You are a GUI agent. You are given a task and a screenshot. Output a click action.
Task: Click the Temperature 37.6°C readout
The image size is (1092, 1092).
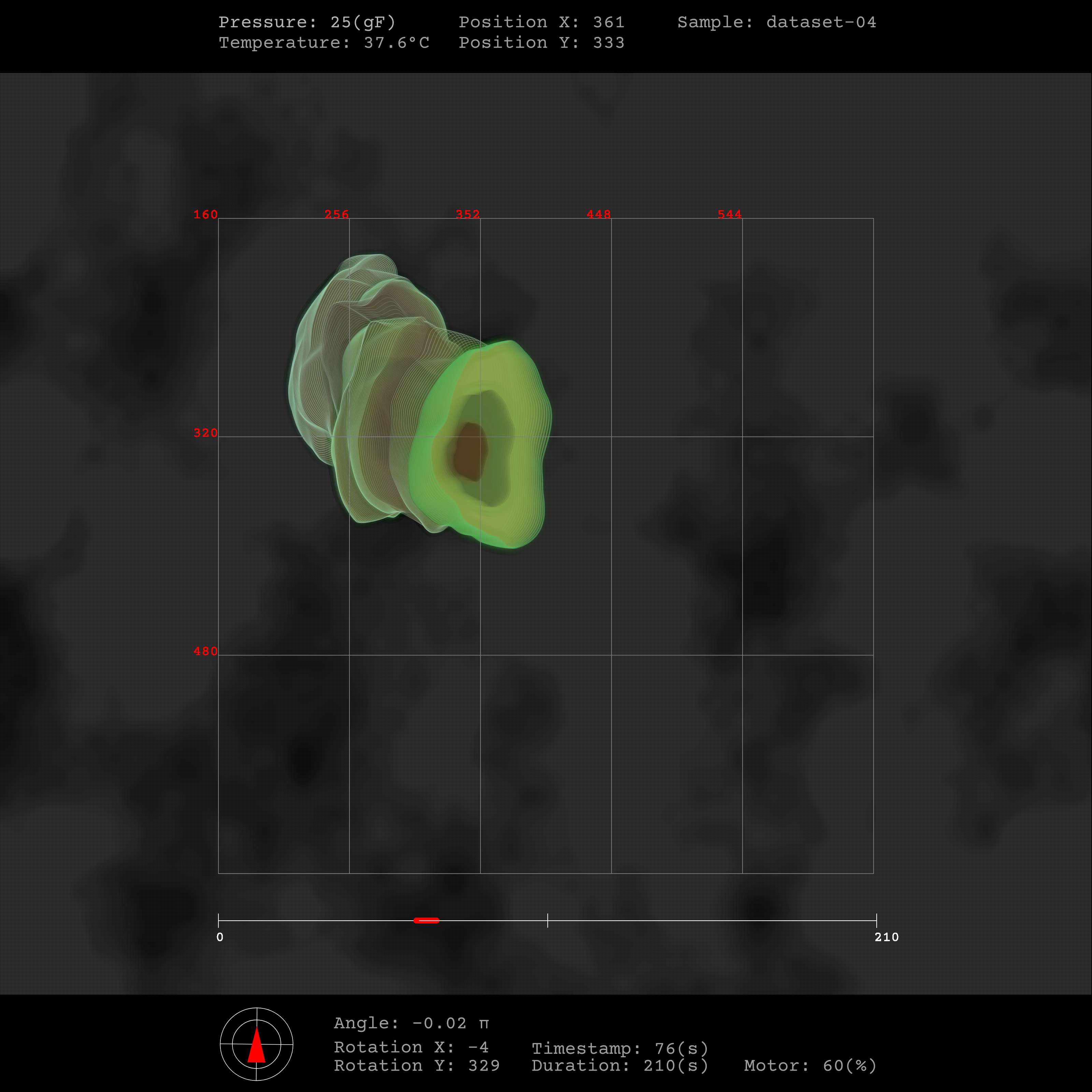(x=323, y=42)
